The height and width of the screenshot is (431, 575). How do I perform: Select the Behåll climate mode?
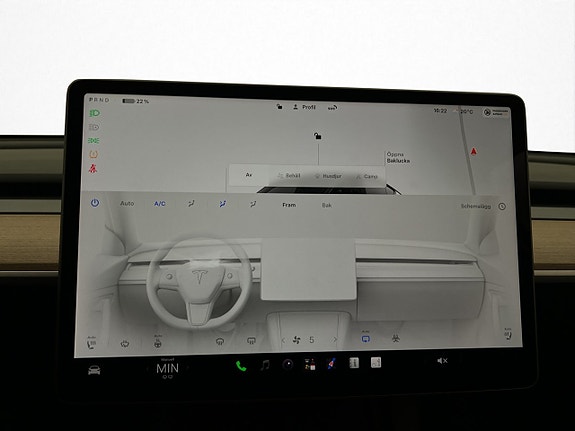click(x=289, y=176)
